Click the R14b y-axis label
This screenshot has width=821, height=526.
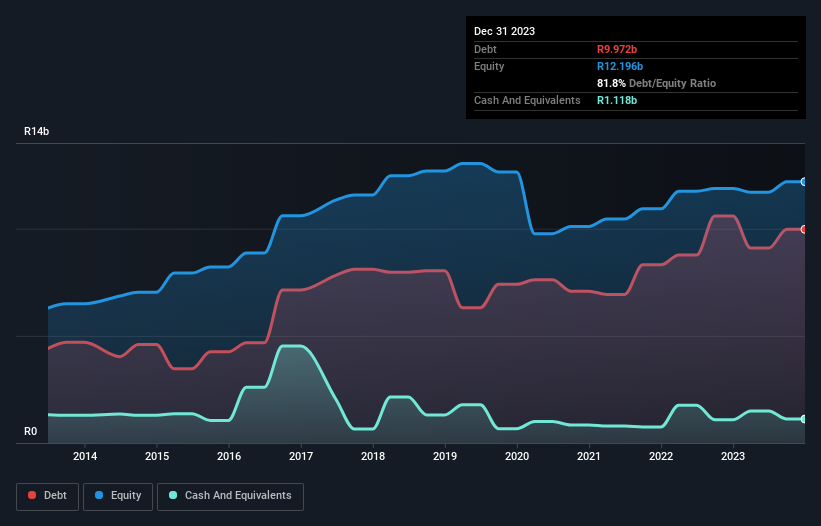(x=37, y=131)
